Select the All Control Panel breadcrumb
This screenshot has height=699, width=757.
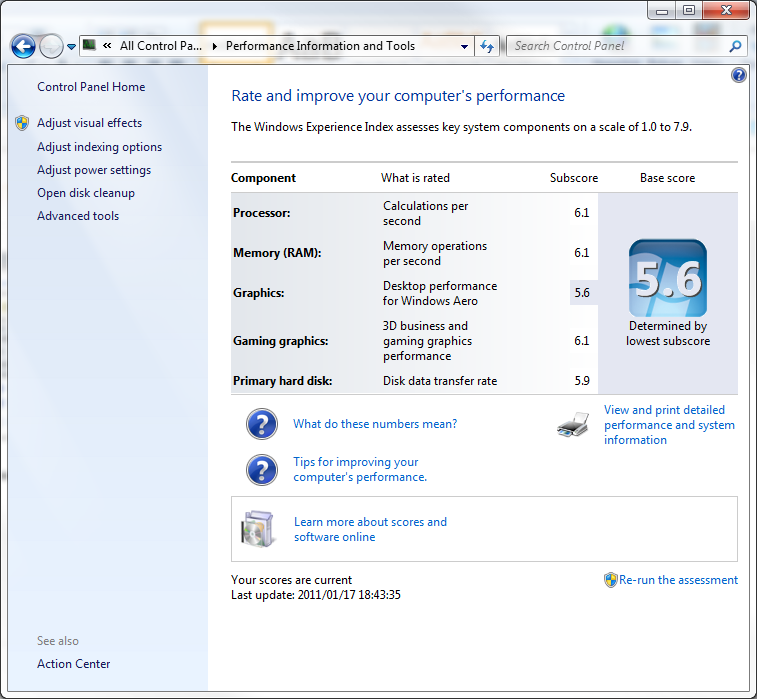tap(161, 46)
